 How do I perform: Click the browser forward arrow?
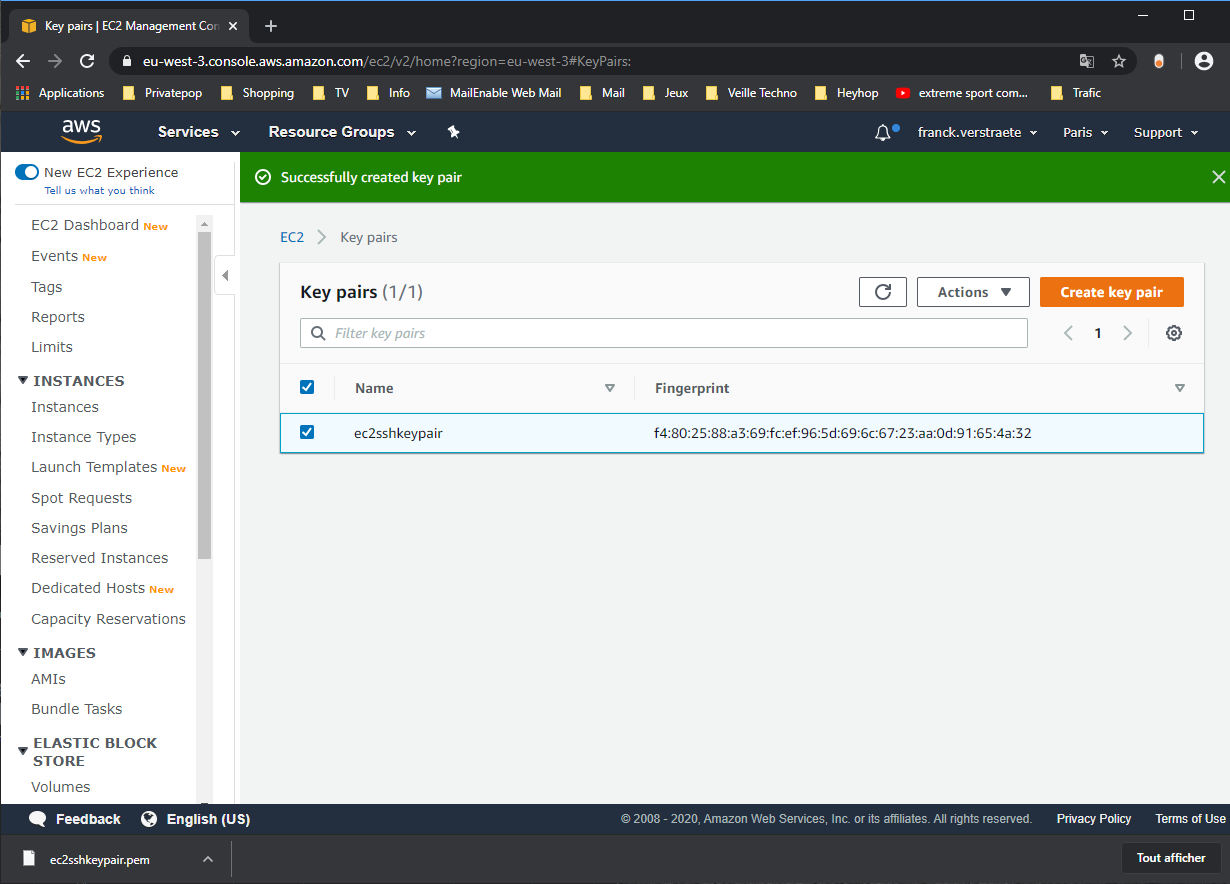(x=55, y=61)
